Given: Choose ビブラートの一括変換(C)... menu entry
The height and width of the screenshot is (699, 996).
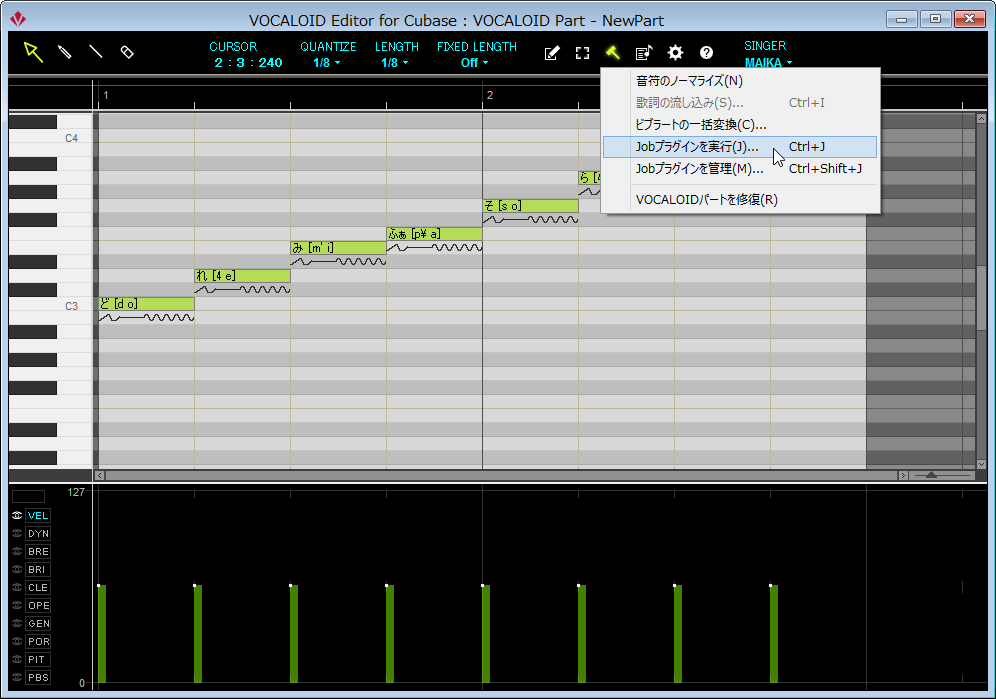Looking at the screenshot, I should point(740,125).
